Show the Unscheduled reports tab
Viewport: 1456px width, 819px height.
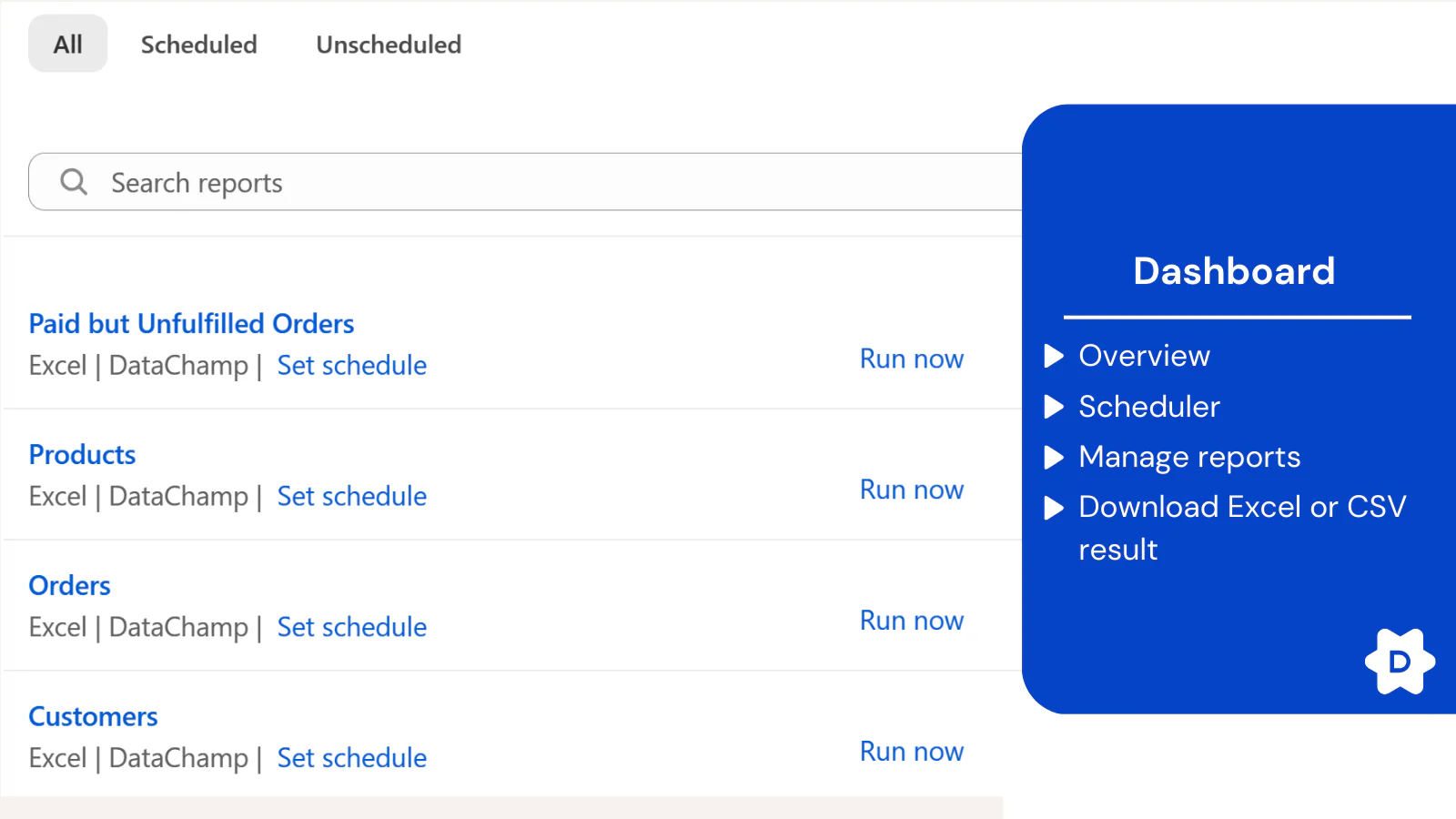coord(389,44)
